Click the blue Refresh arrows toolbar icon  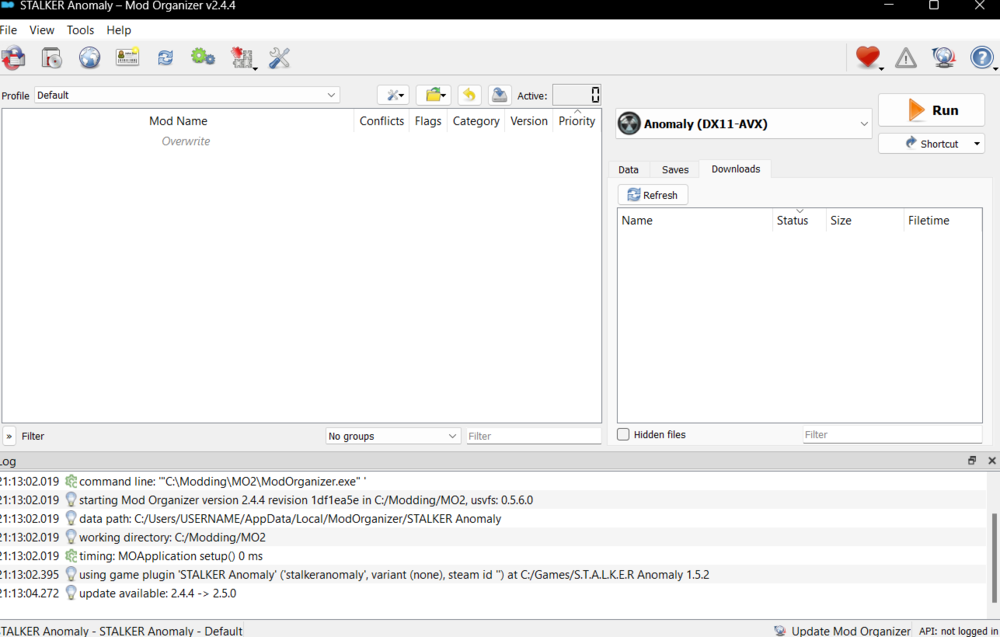click(x=165, y=58)
